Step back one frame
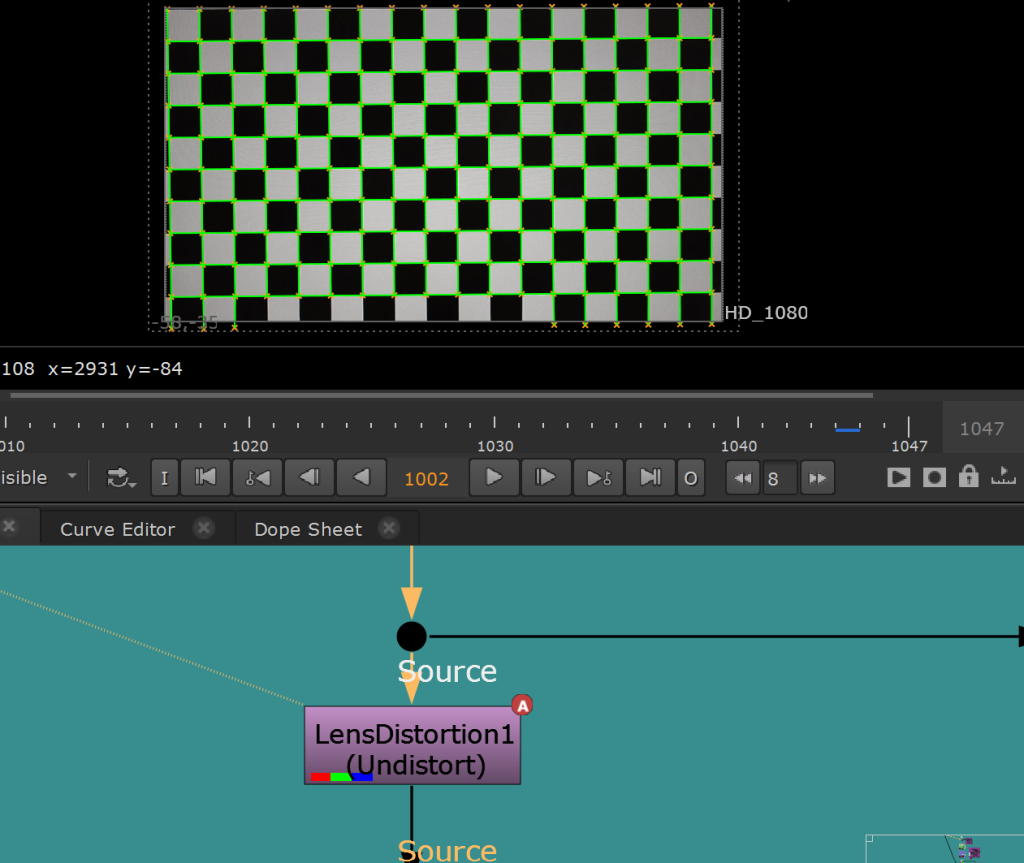 (x=310, y=478)
